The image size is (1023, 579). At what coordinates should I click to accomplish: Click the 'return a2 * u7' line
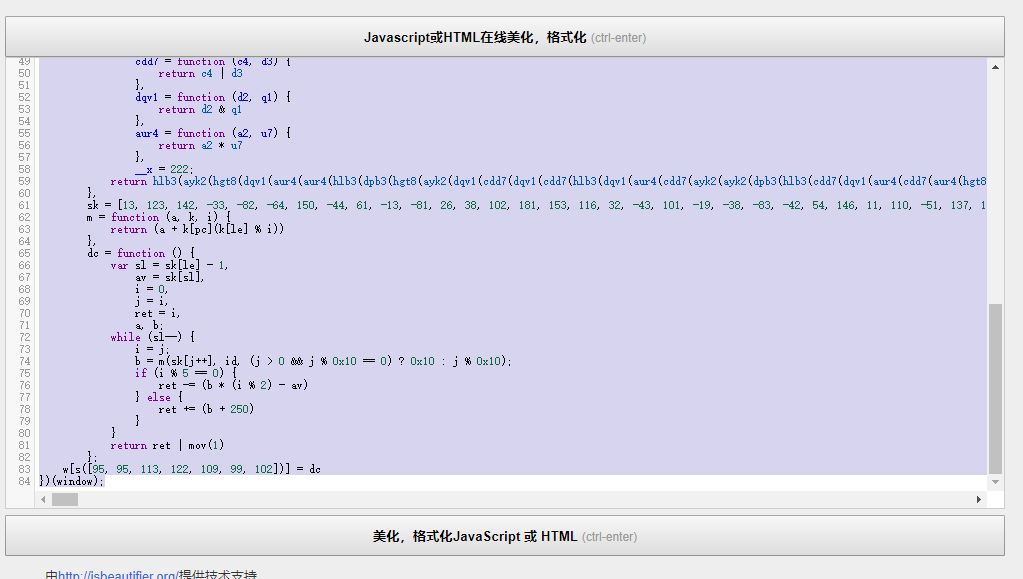(x=200, y=146)
